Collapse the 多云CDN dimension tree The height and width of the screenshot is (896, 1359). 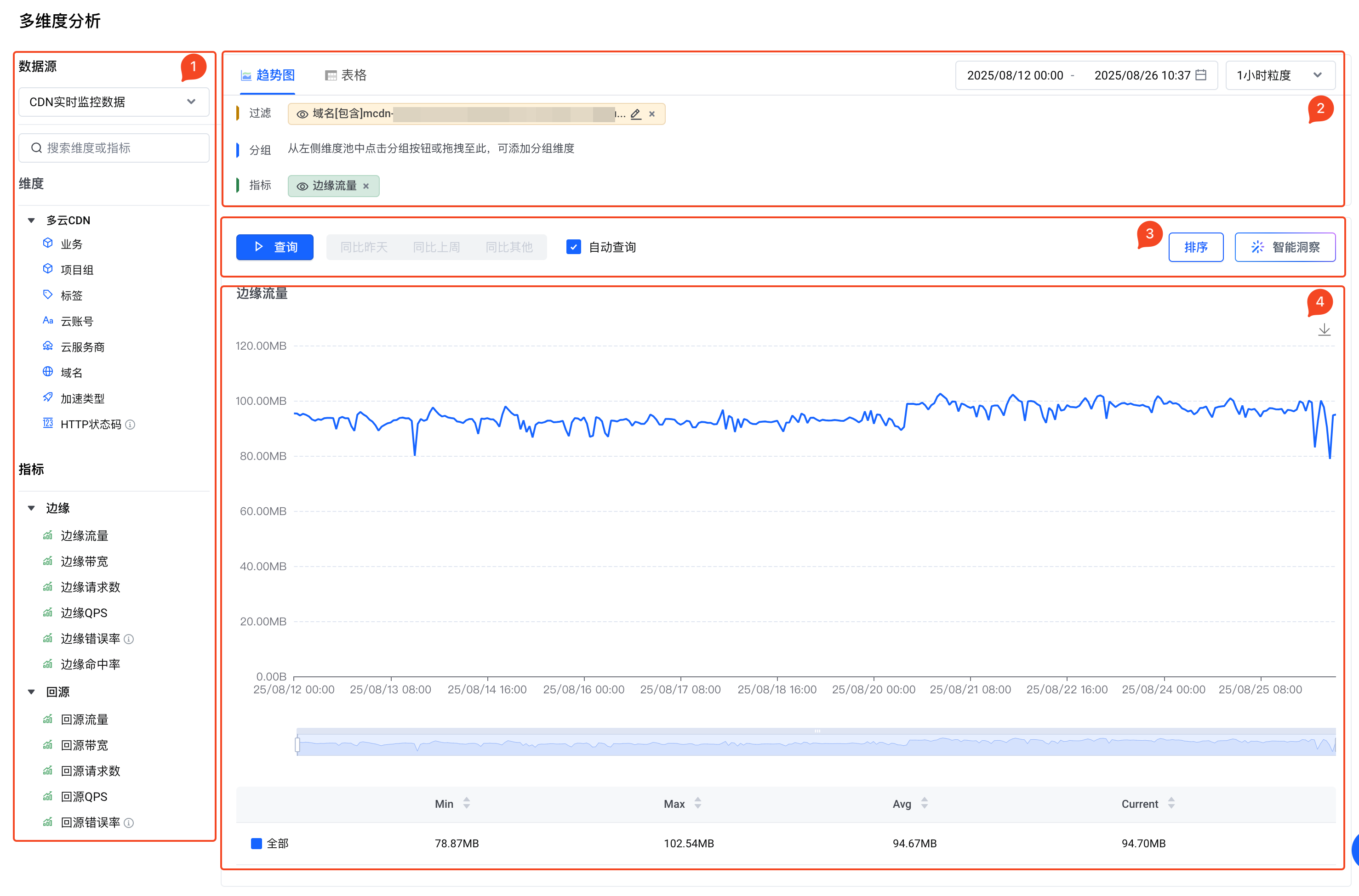click(32, 221)
